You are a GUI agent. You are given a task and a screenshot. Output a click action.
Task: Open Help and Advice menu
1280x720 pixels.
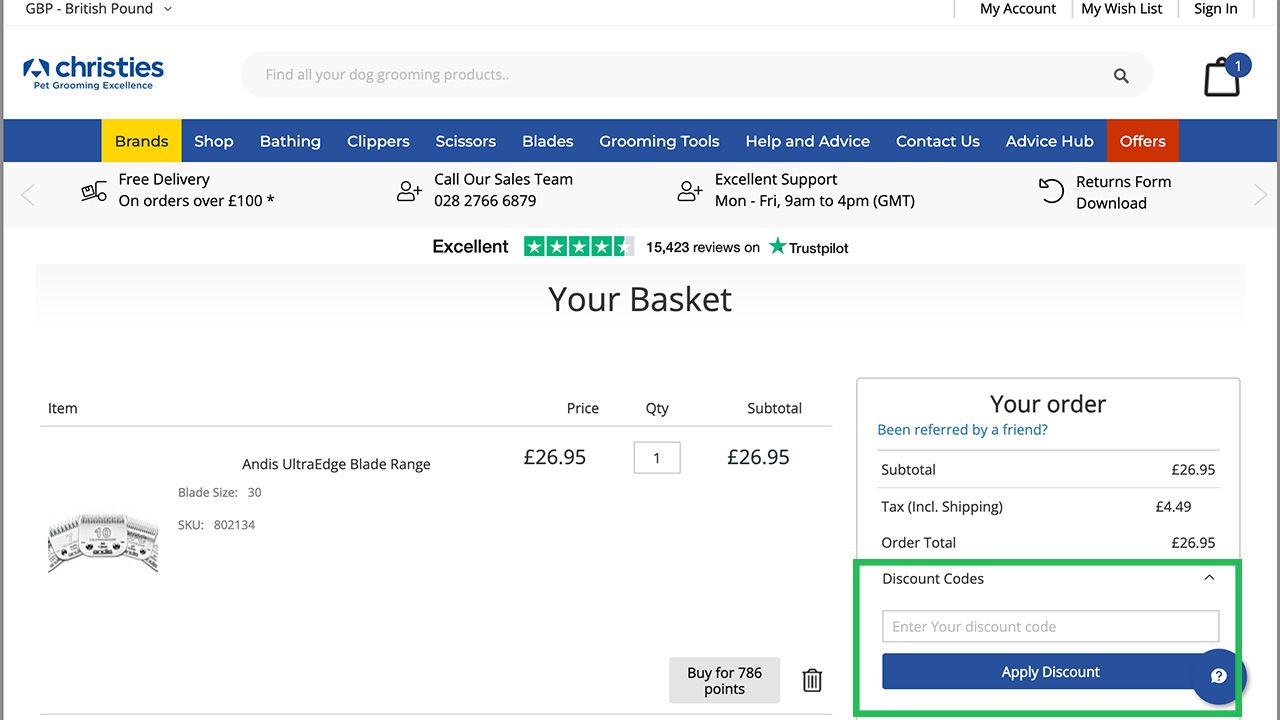tap(807, 141)
